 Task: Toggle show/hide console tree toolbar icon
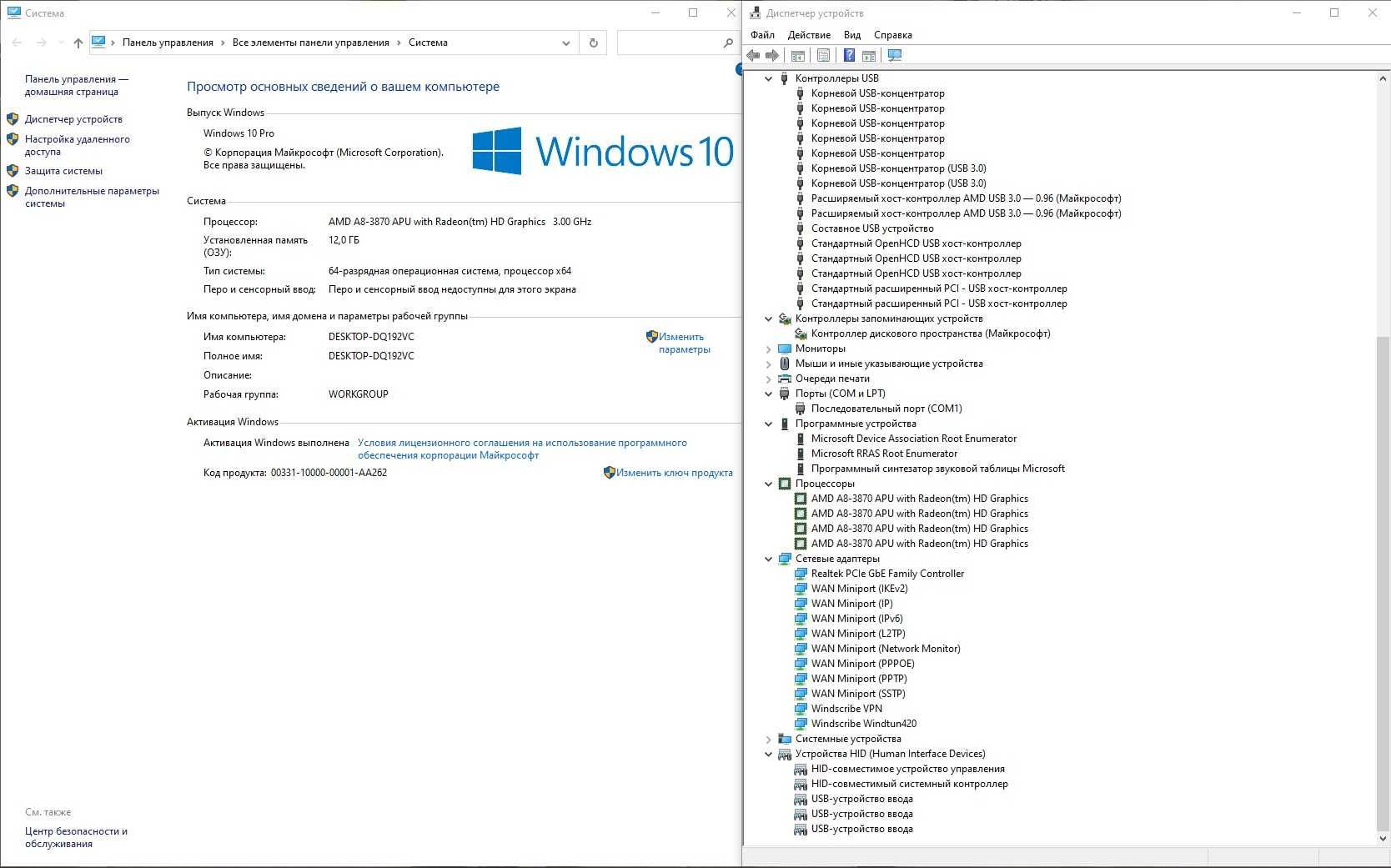[x=797, y=55]
